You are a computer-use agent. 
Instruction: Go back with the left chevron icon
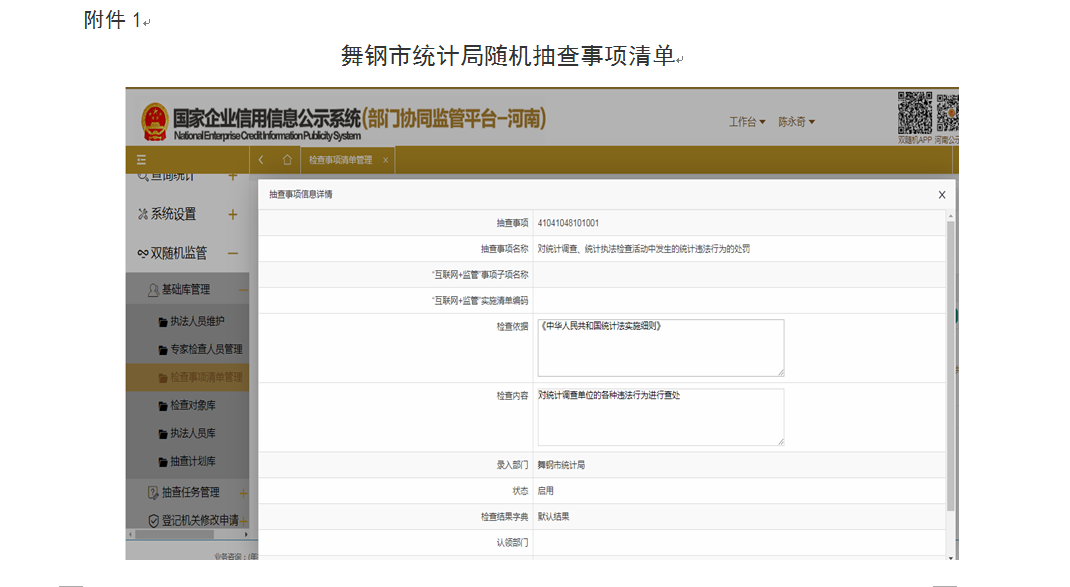[x=261, y=160]
